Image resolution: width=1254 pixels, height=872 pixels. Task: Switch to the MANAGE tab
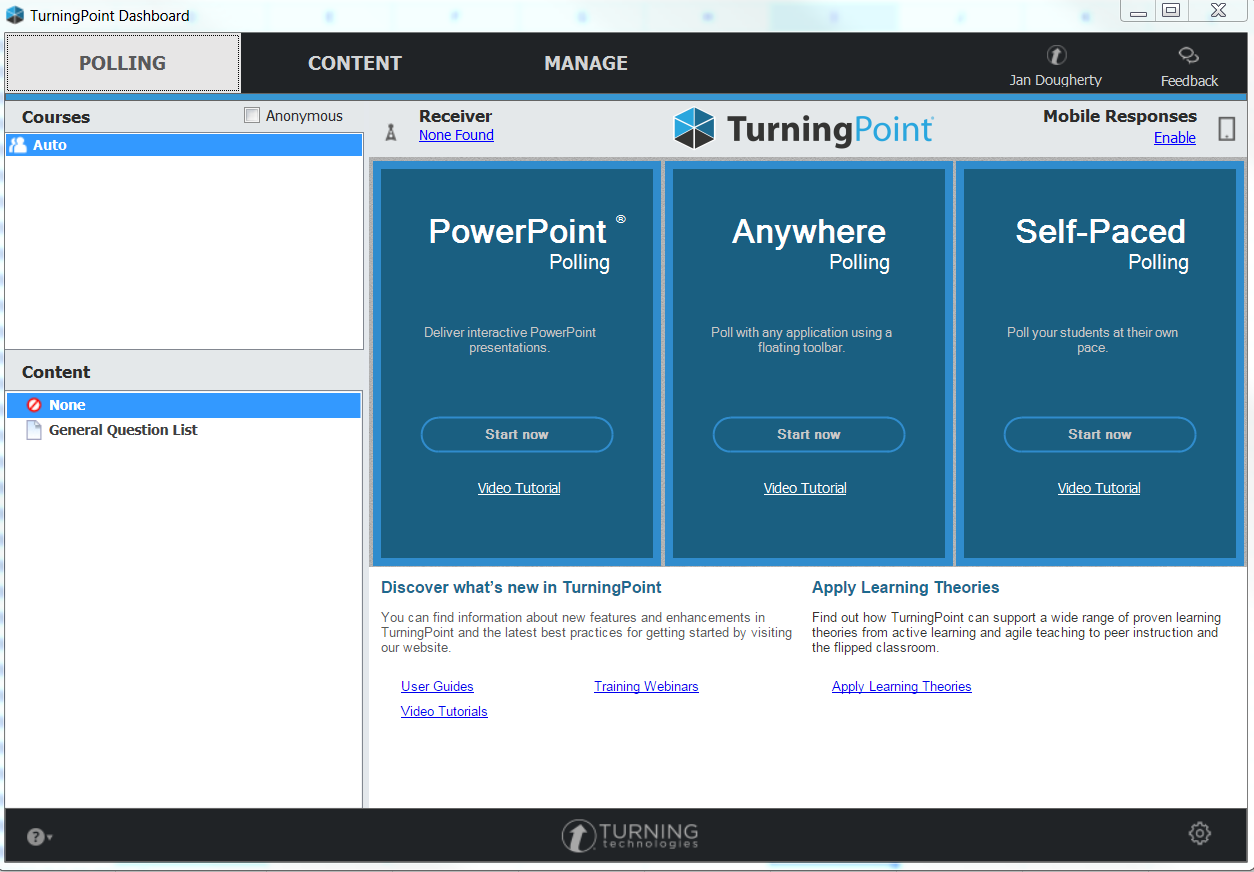click(586, 63)
